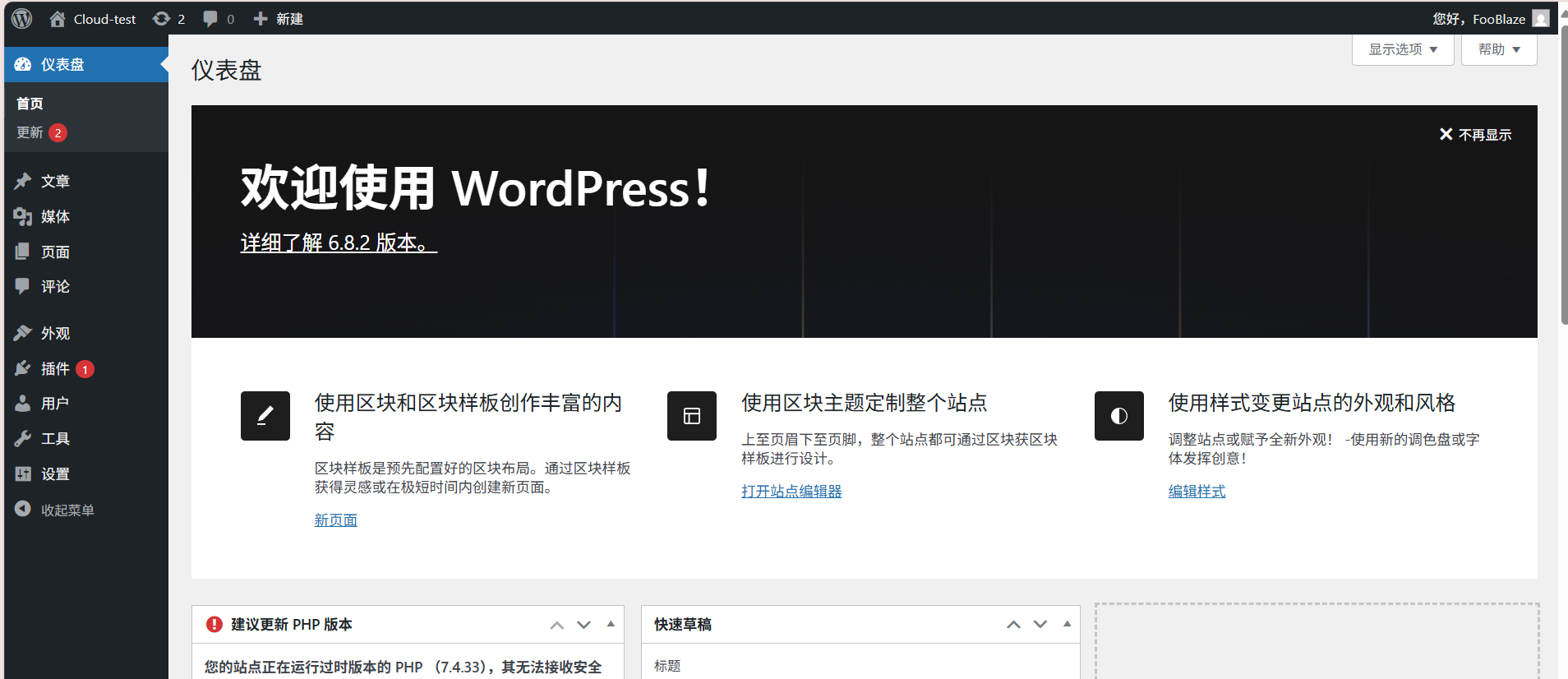
Task: Follow 详细了解 6.8.2 版本 link
Action: (339, 242)
